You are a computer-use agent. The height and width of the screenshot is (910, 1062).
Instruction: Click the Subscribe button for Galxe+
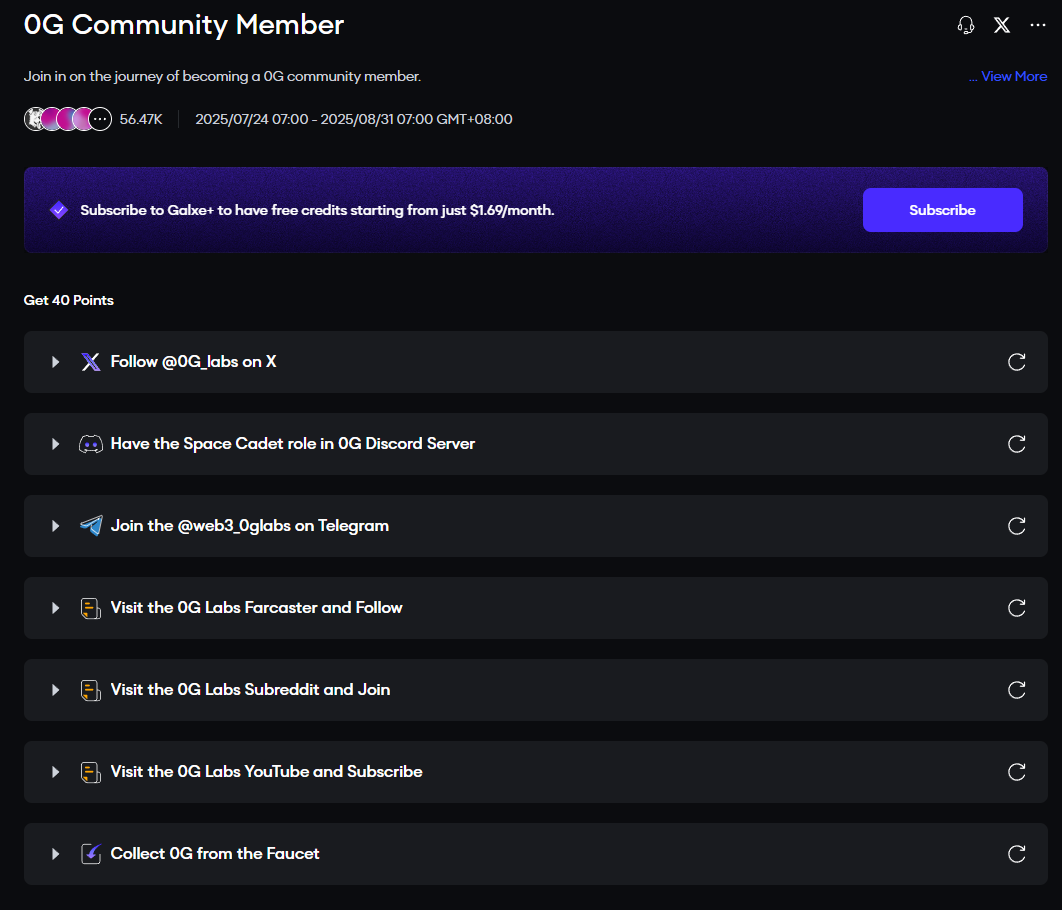[x=942, y=210]
